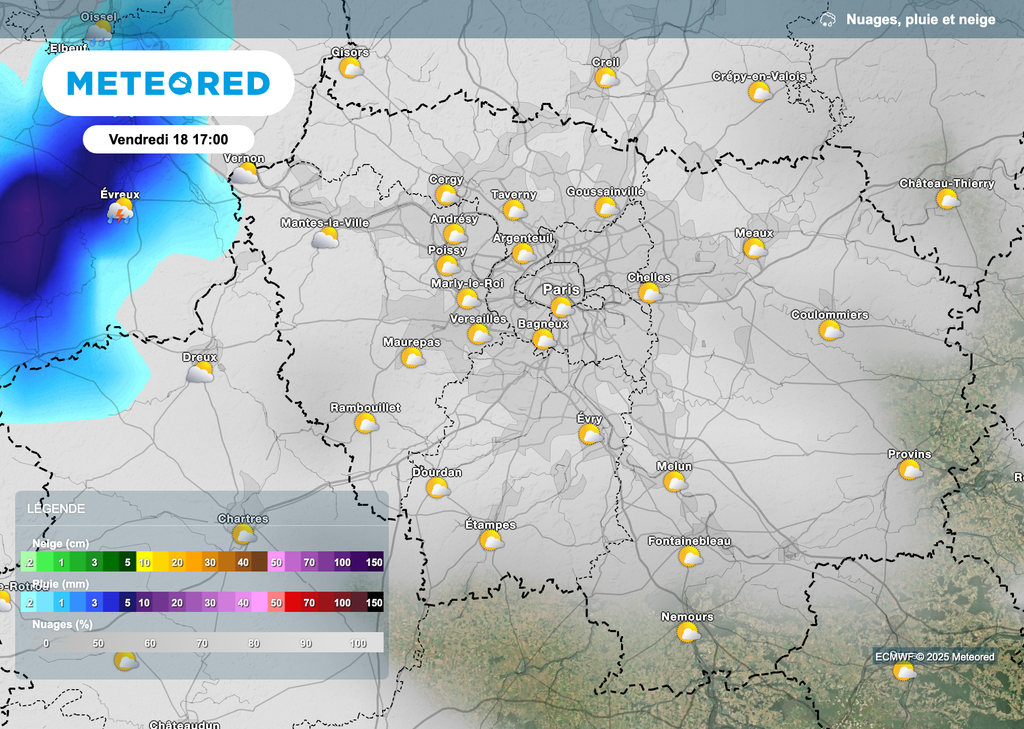
Task: Open the Fontainebleau weather icon
Action: (689, 557)
